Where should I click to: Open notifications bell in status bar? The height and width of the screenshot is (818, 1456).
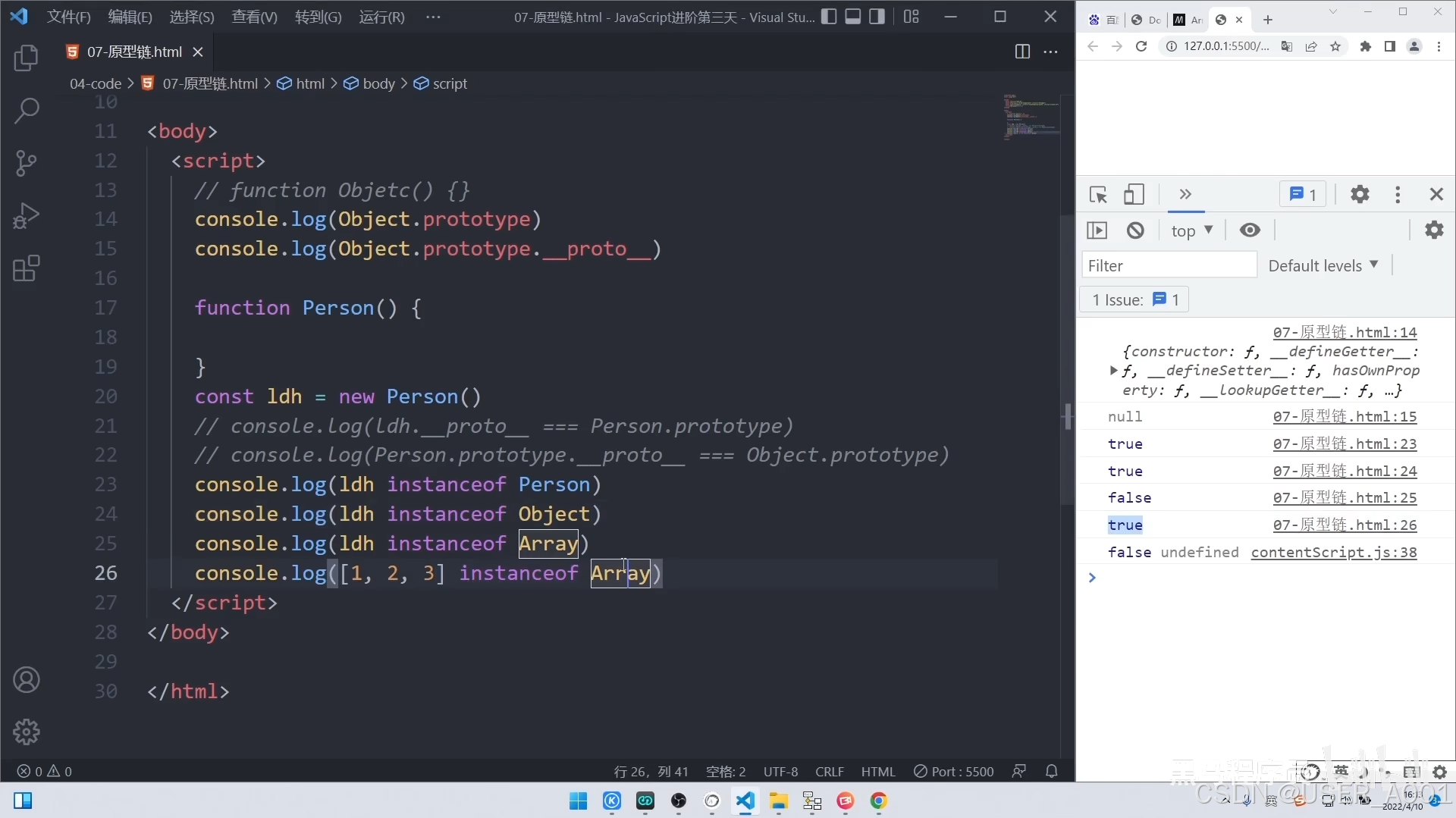coord(1052,771)
